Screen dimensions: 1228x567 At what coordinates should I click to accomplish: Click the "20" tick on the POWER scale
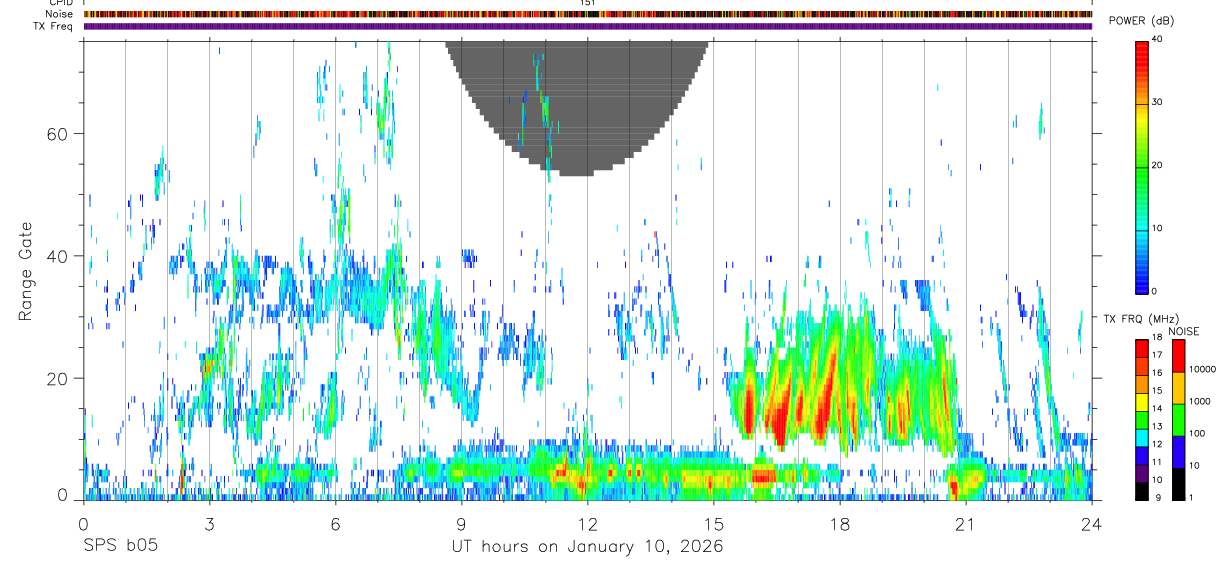tap(1157, 165)
